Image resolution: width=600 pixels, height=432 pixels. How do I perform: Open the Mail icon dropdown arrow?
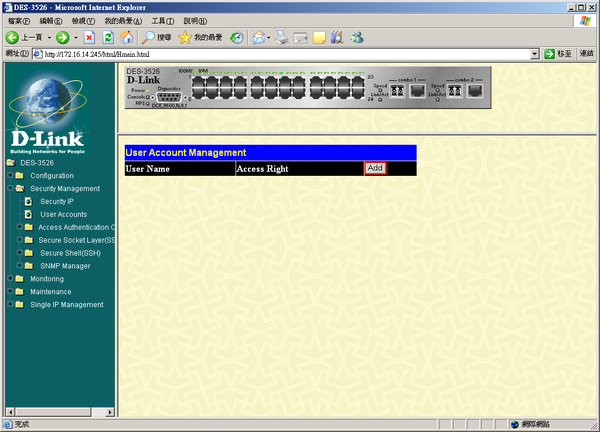point(269,37)
